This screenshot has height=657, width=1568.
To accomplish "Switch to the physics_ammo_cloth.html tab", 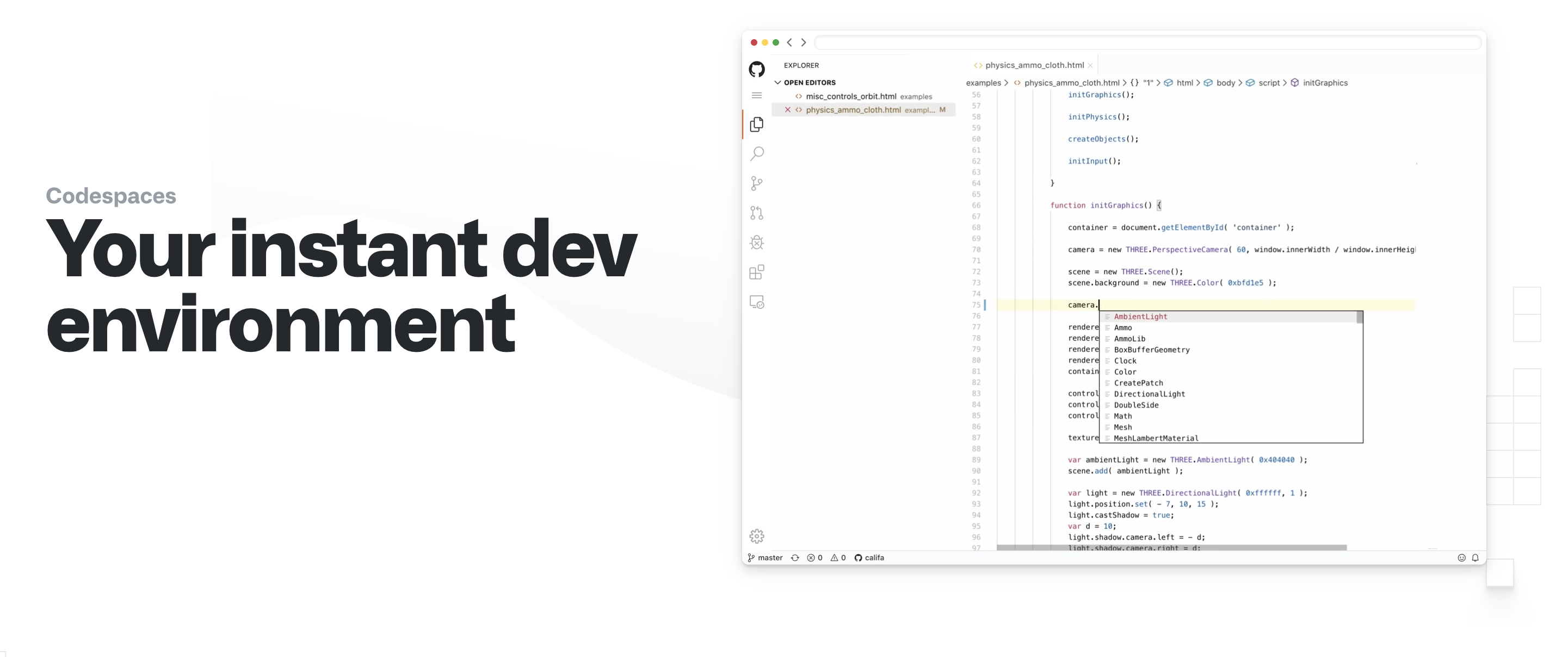I will (1034, 65).
